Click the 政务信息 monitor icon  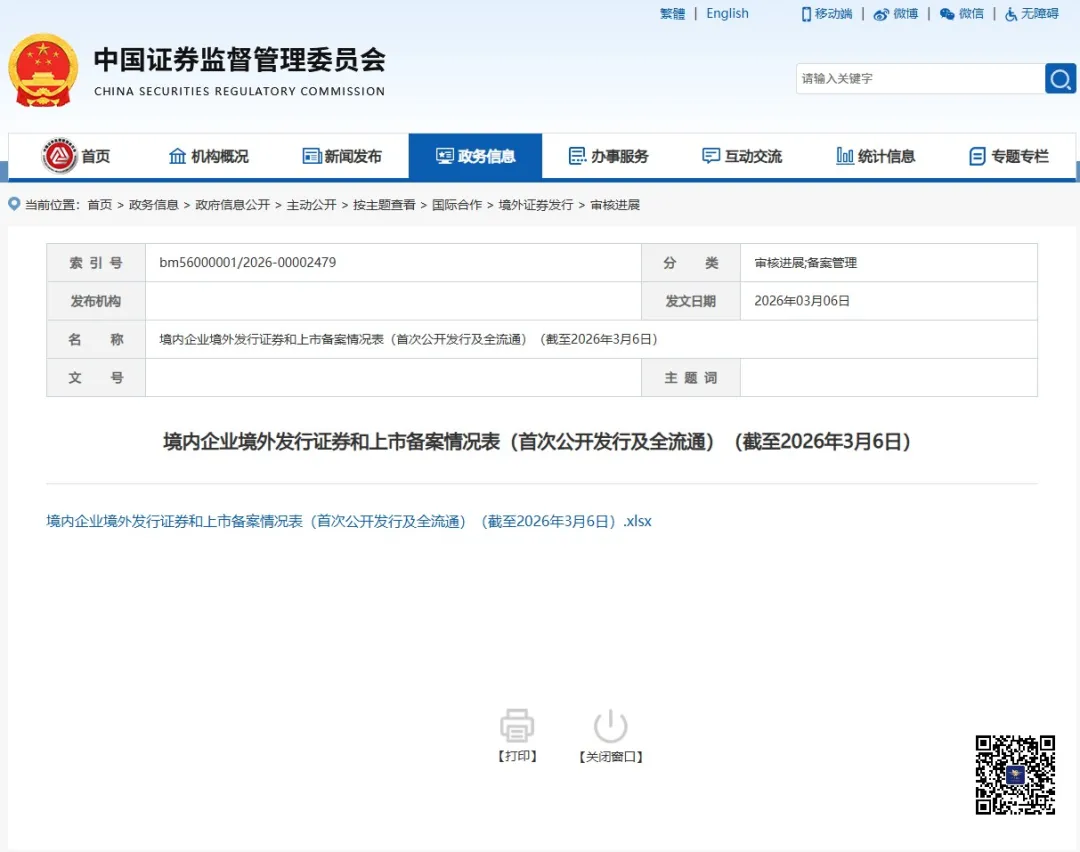[443, 155]
